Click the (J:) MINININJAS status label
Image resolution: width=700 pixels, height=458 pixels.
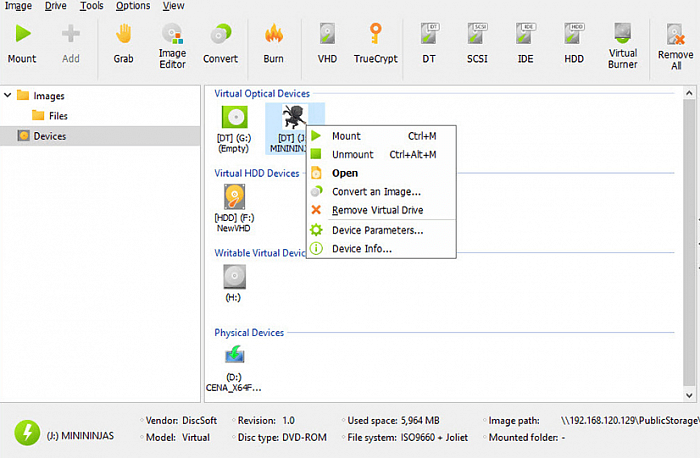pyautogui.click(x=80, y=436)
